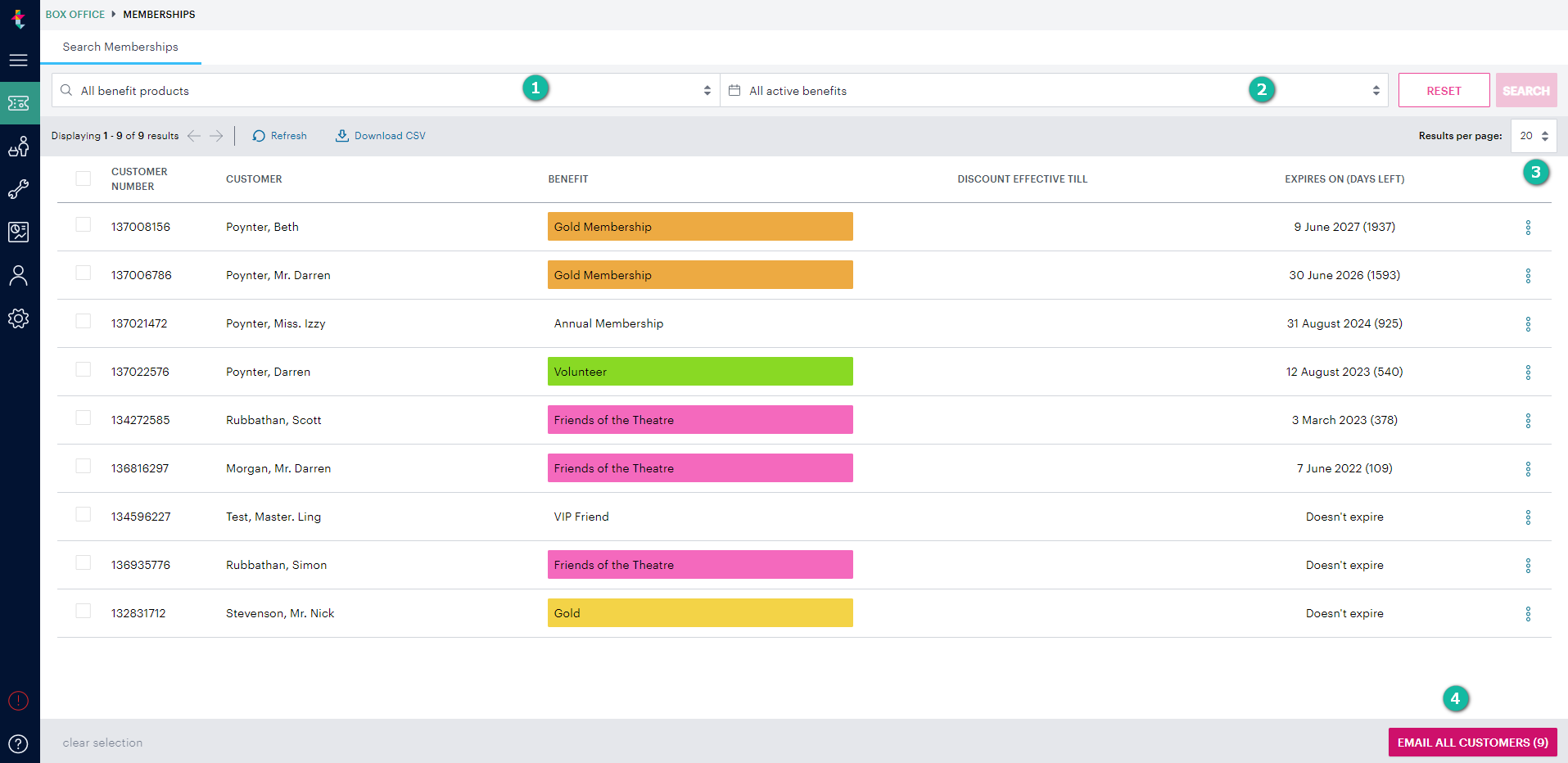Open the hamburger menu in sidebar

tap(18, 61)
